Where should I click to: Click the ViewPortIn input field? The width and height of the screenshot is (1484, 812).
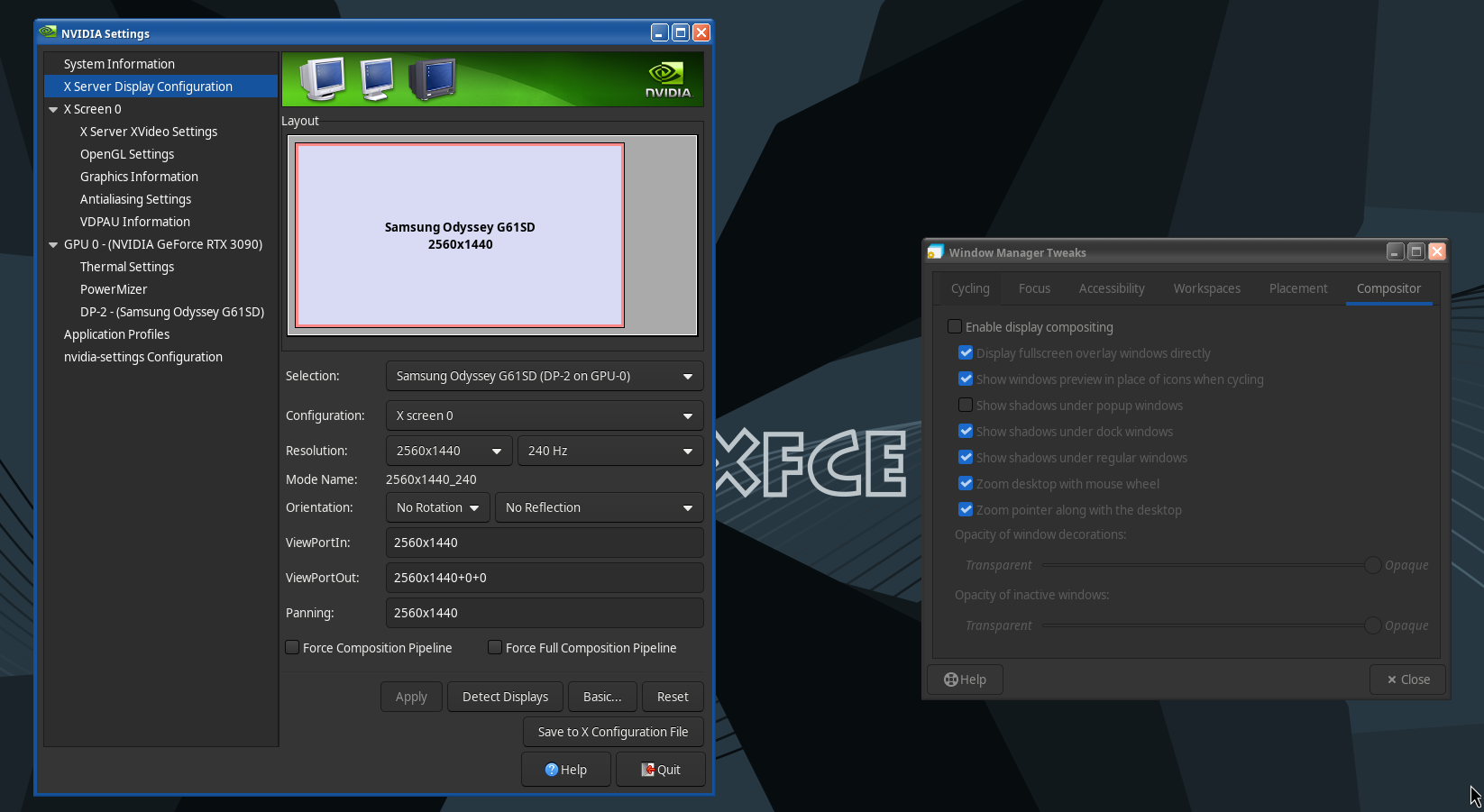(545, 543)
